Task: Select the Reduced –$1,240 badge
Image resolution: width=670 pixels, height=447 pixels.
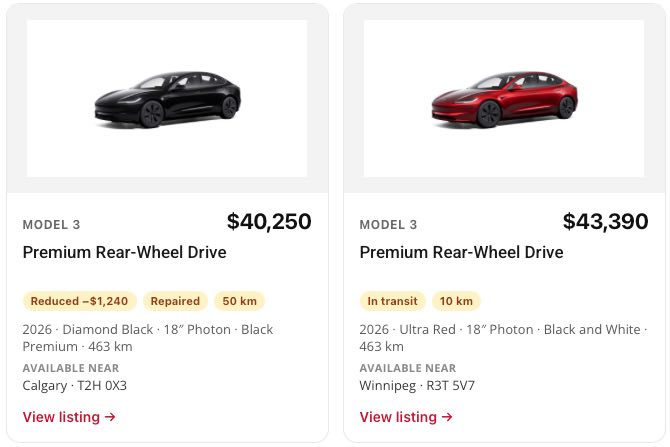Action: coord(79,301)
